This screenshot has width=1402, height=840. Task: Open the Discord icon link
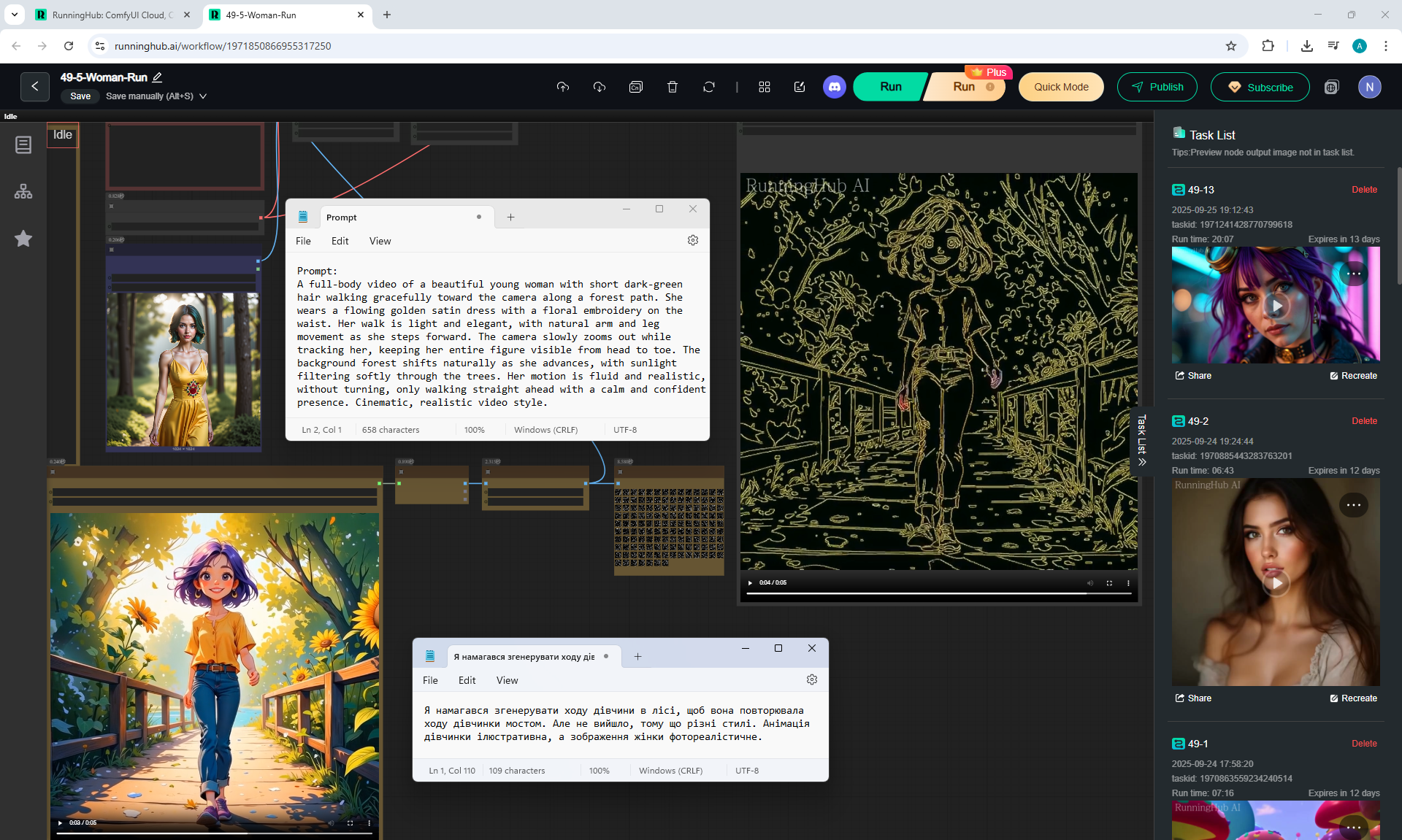(835, 87)
